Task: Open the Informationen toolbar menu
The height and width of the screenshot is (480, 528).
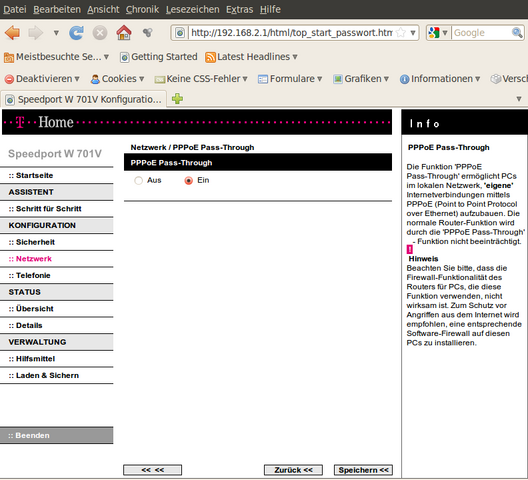Action: coord(440,79)
